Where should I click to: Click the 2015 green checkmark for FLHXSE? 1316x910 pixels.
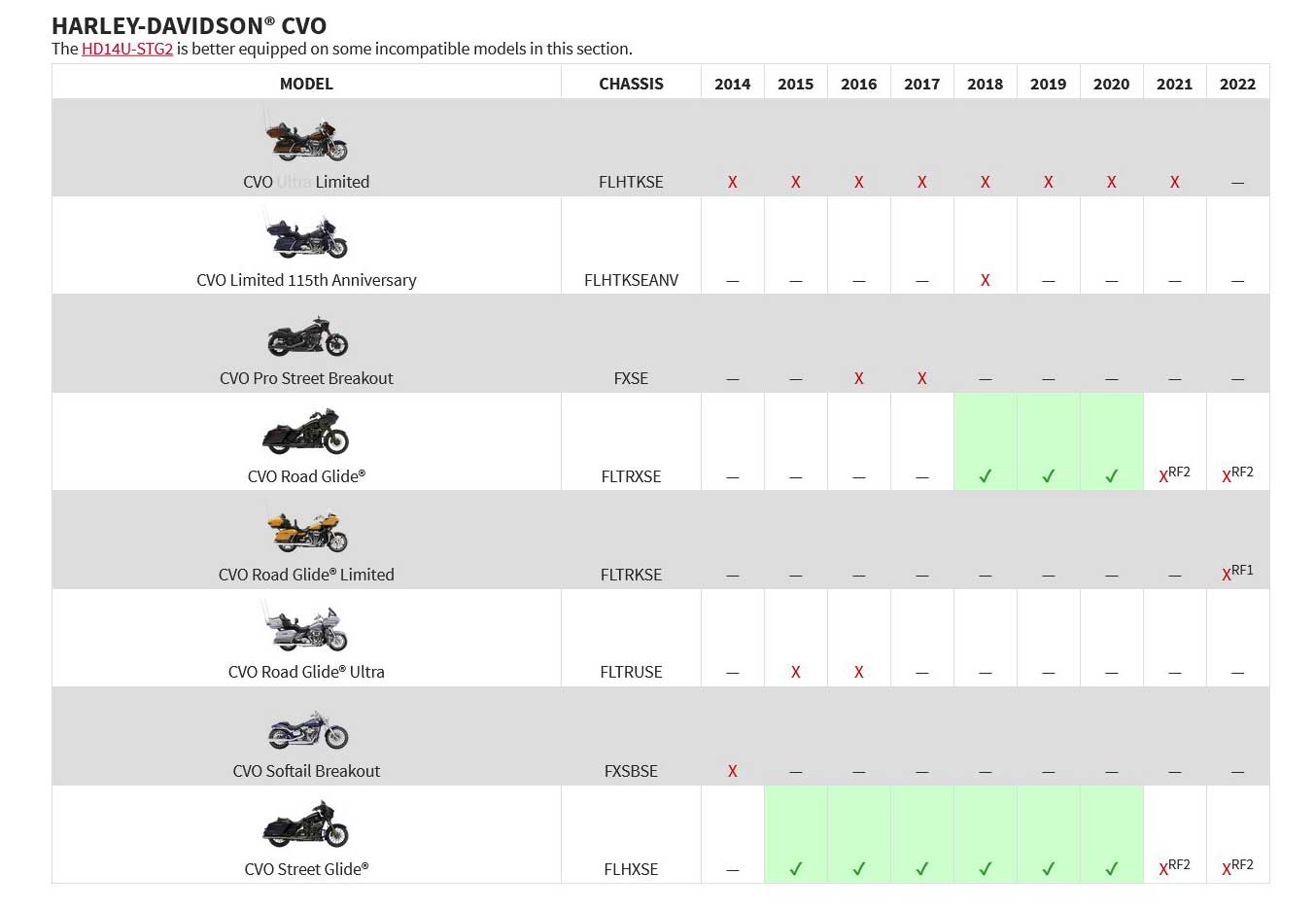(796, 869)
